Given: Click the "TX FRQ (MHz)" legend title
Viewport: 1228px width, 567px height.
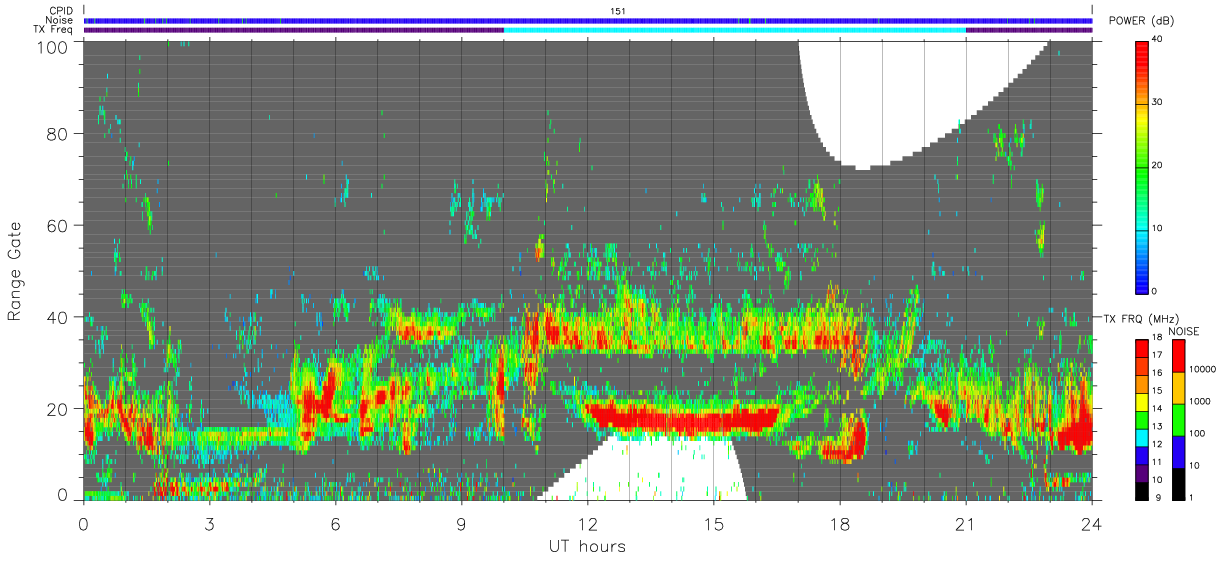Looking at the screenshot, I should point(1136,318).
